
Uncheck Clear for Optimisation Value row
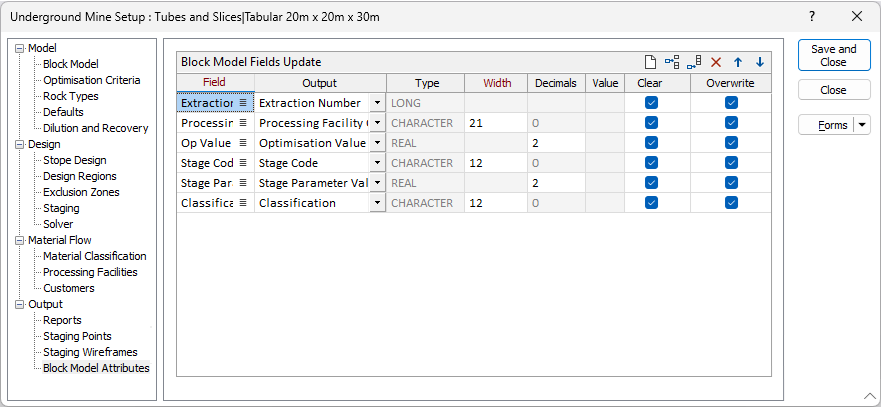[652, 143]
